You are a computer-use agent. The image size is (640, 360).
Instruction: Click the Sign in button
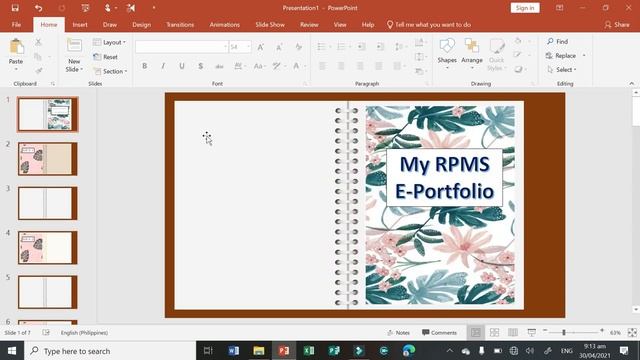[x=525, y=8]
